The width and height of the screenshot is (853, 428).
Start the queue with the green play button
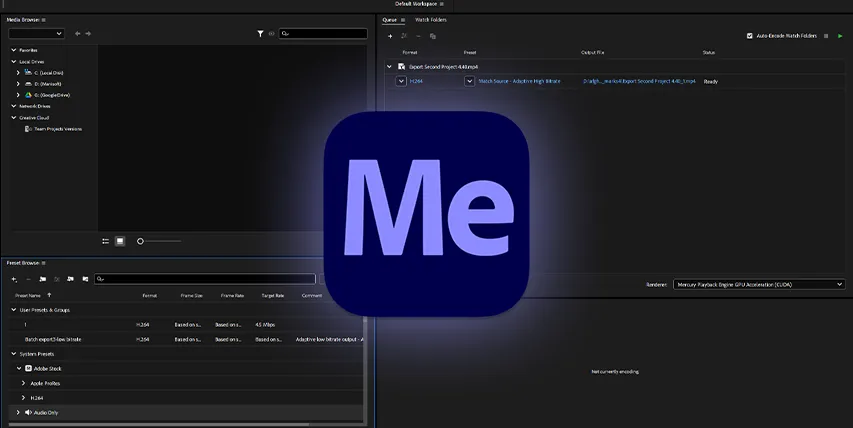coord(840,36)
